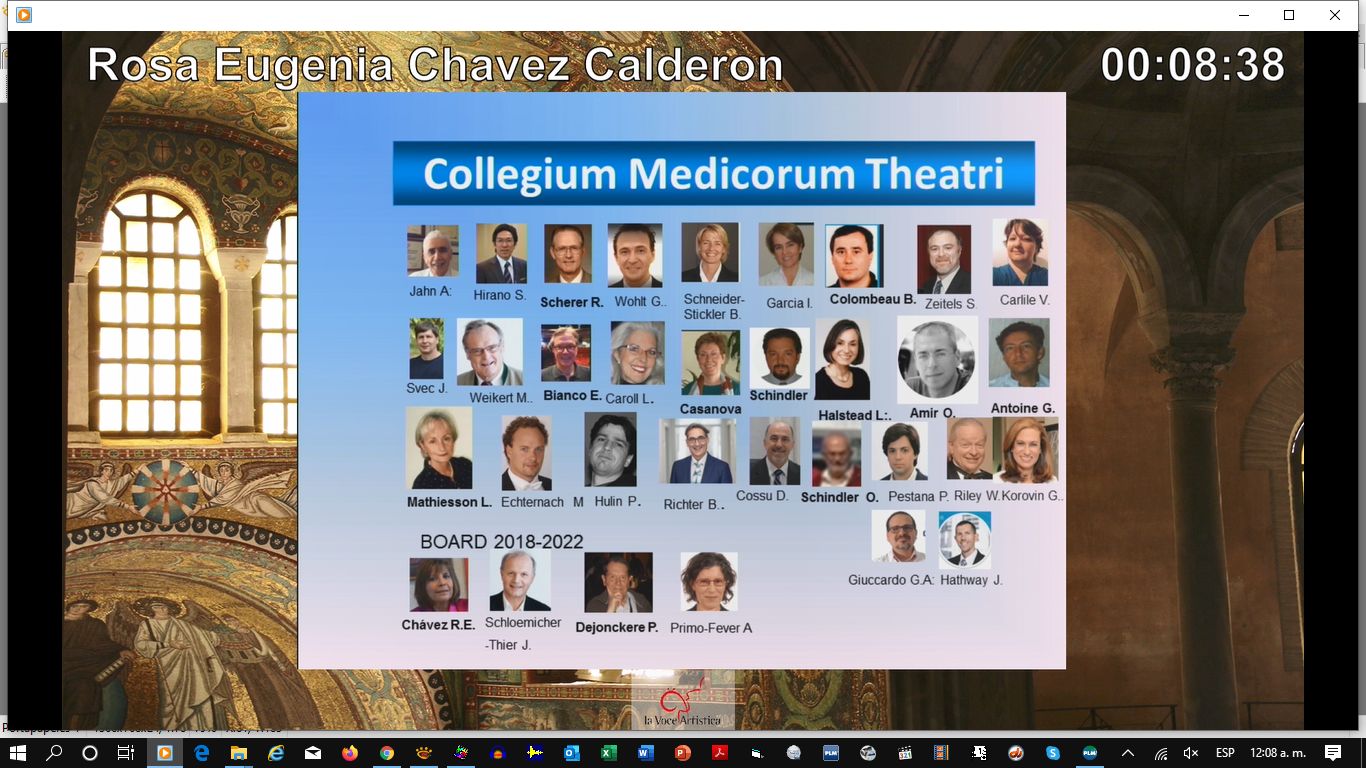Click the taskbar Search magnifier
This screenshot has height=768, width=1366.
(x=54, y=753)
